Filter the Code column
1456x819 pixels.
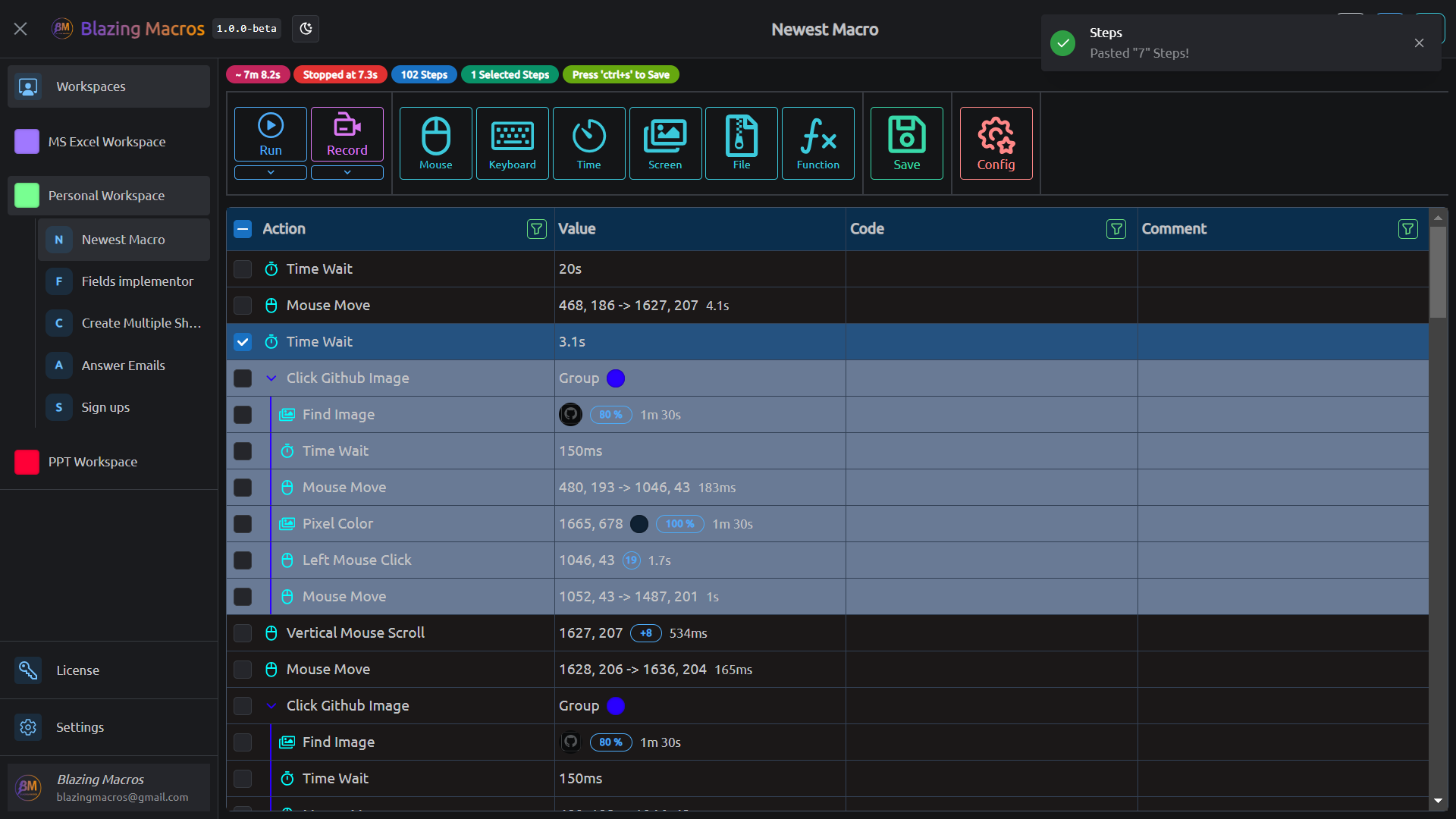1116,229
